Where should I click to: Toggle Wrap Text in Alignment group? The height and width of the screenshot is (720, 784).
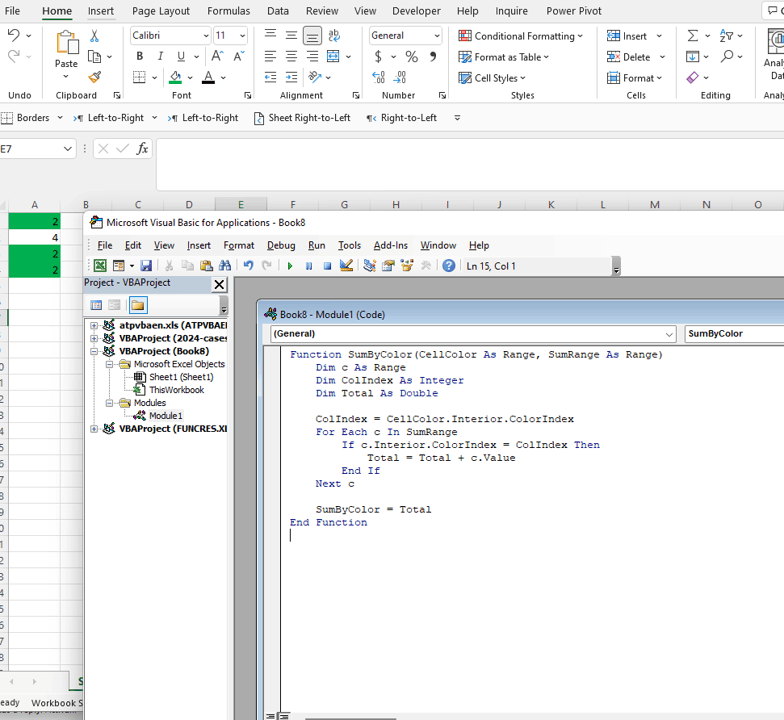(334, 35)
